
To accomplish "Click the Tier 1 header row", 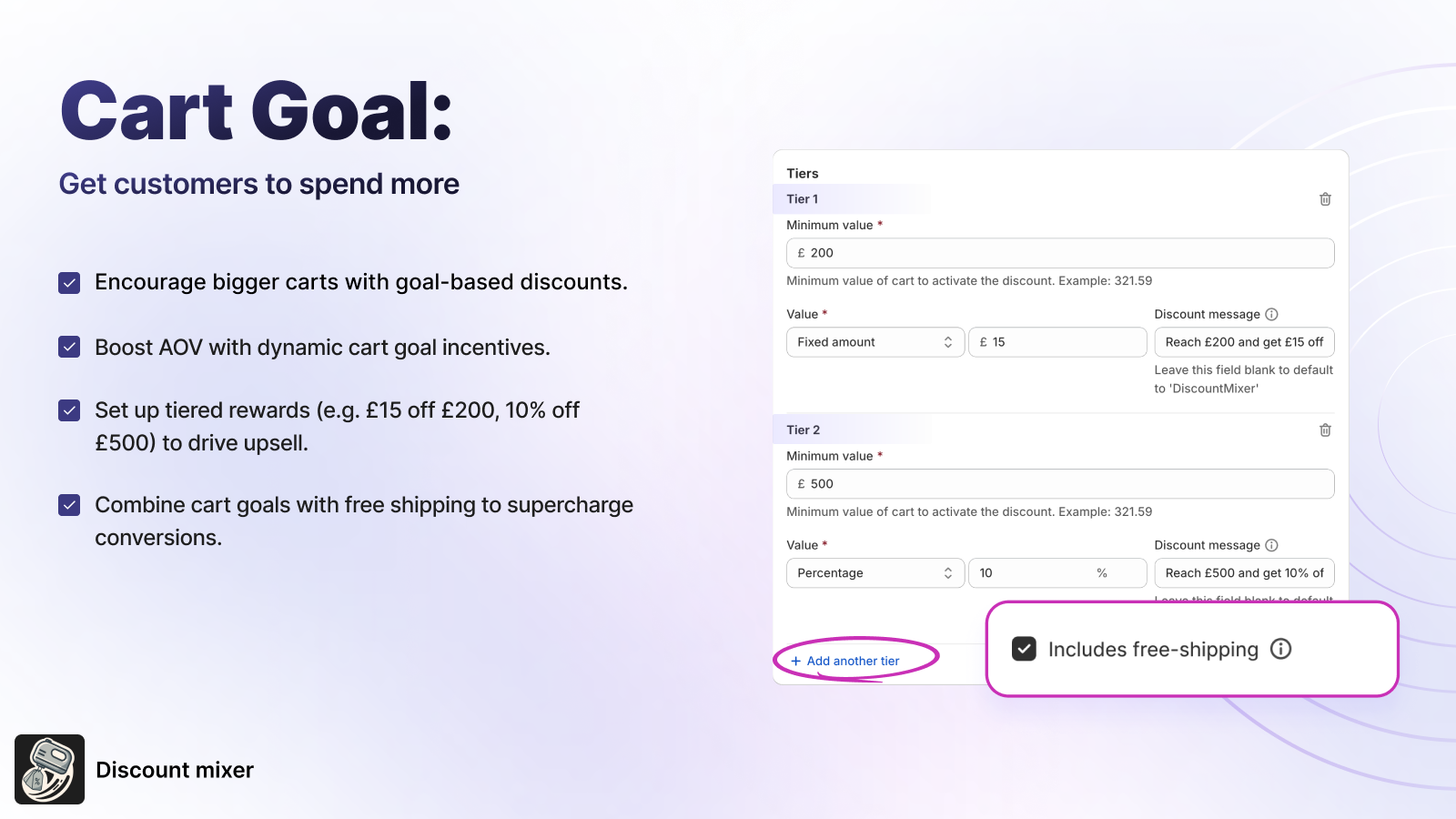I will click(x=1060, y=199).
